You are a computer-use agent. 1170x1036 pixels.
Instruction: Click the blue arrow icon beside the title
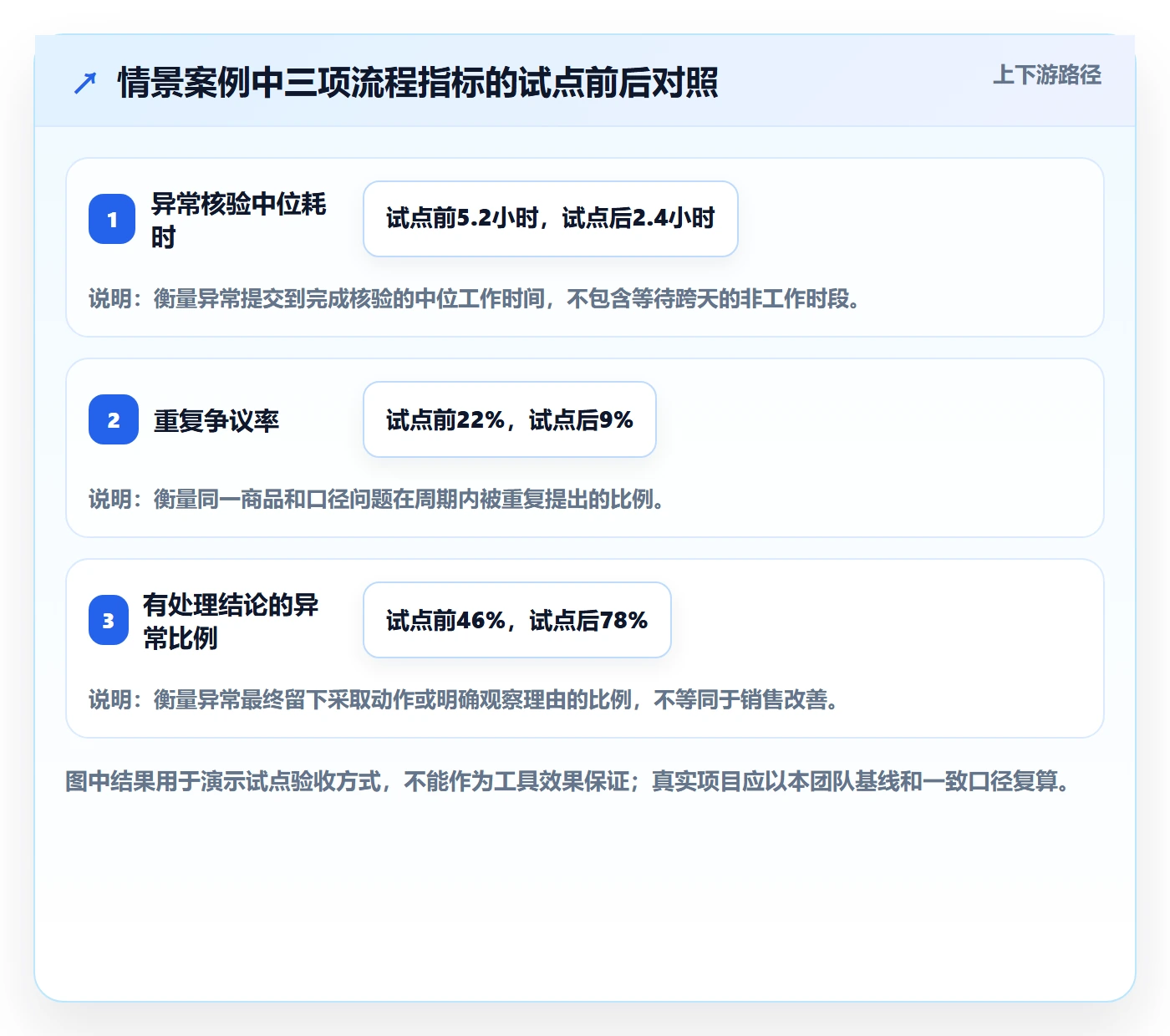click(85, 83)
